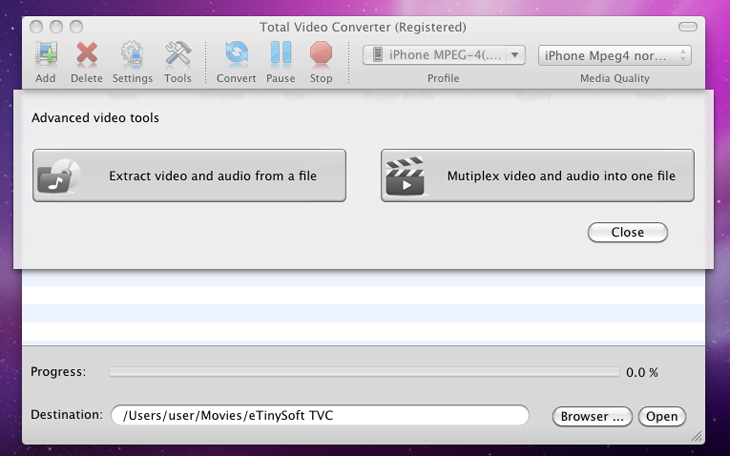Click the Profile label
The height and width of the screenshot is (456, 730).
click(x=443, y=78)
